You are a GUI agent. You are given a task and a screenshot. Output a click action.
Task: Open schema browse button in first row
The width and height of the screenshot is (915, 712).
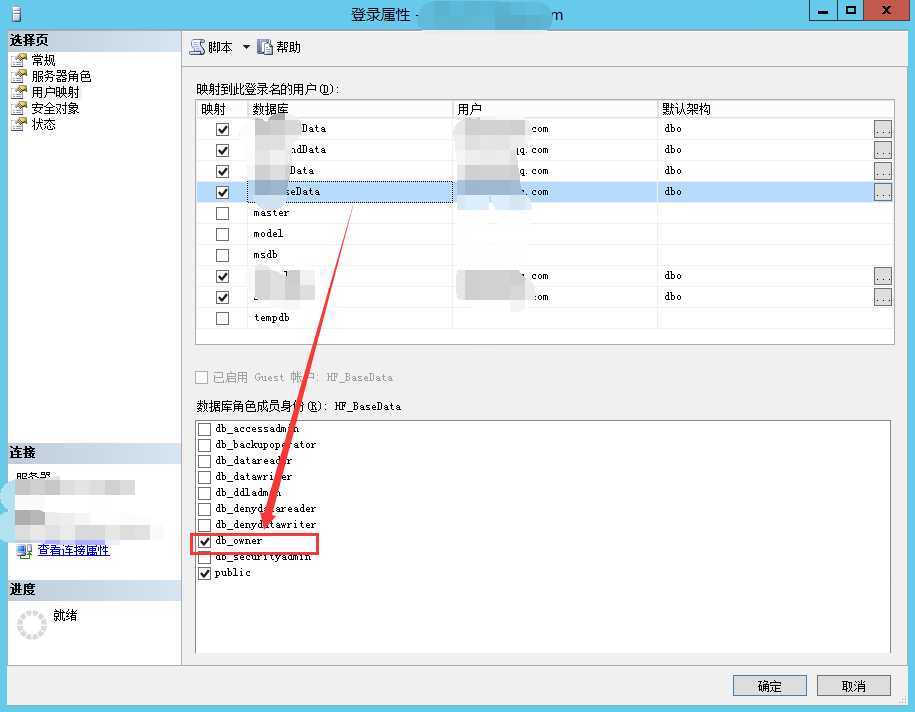pyautogui.click(x=882, y=129)
